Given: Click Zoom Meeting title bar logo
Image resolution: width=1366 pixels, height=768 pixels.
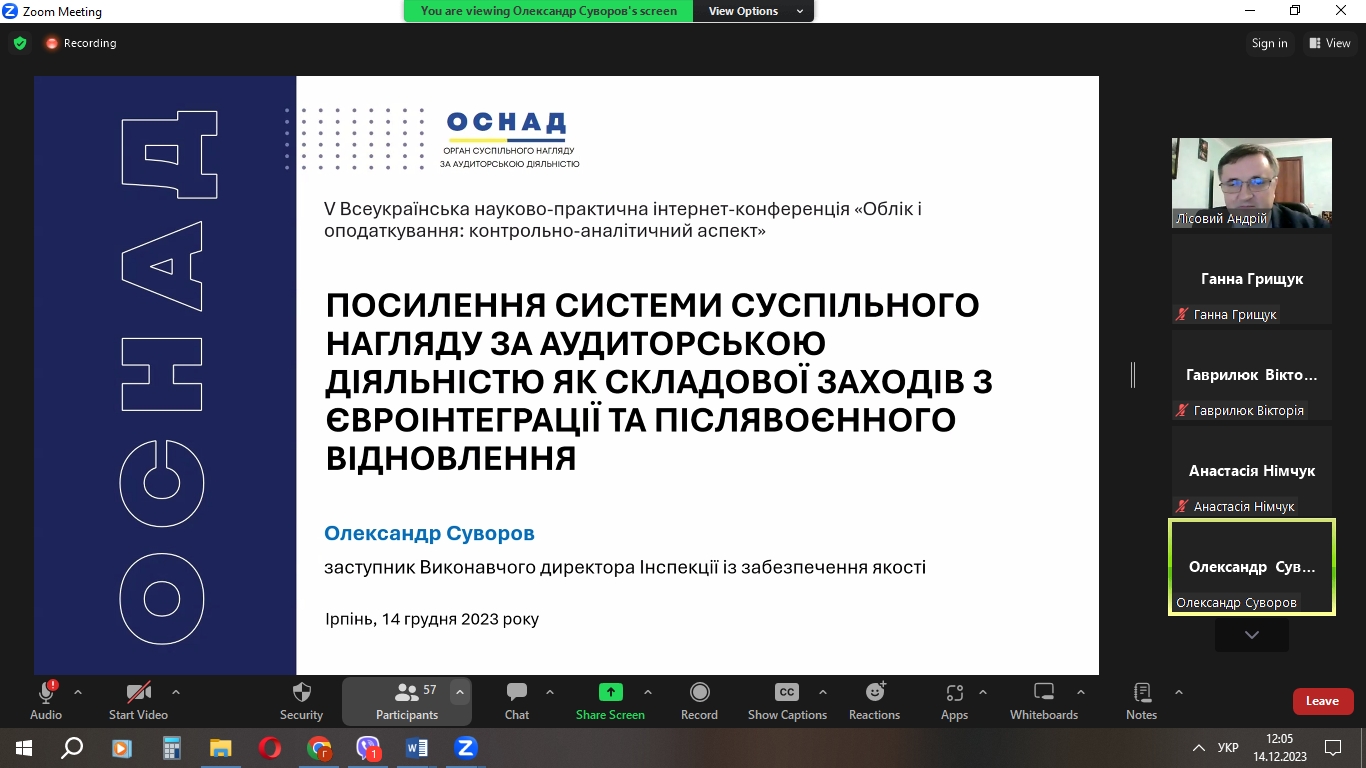Looking at the screenshot, I should pyautogui.click(x=11, y=12).
